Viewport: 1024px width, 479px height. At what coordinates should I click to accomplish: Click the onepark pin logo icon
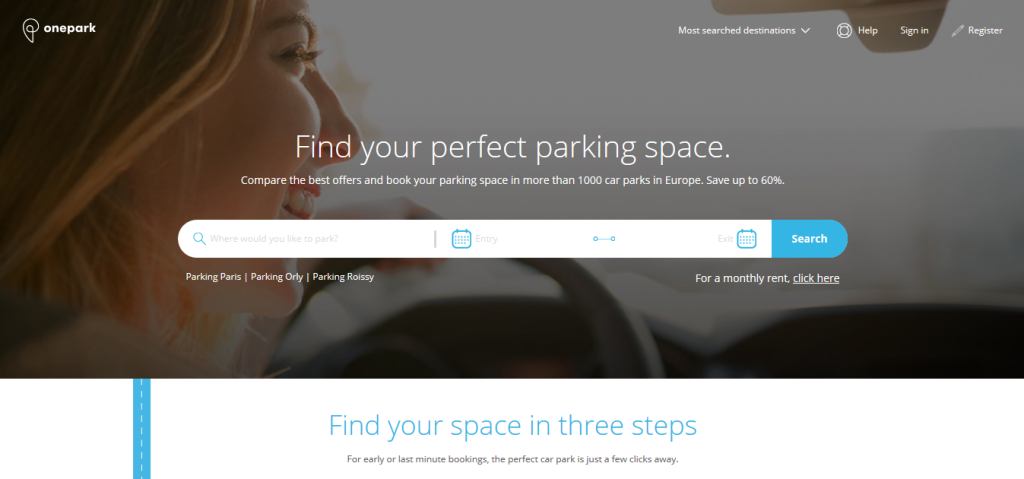[31, 31]
